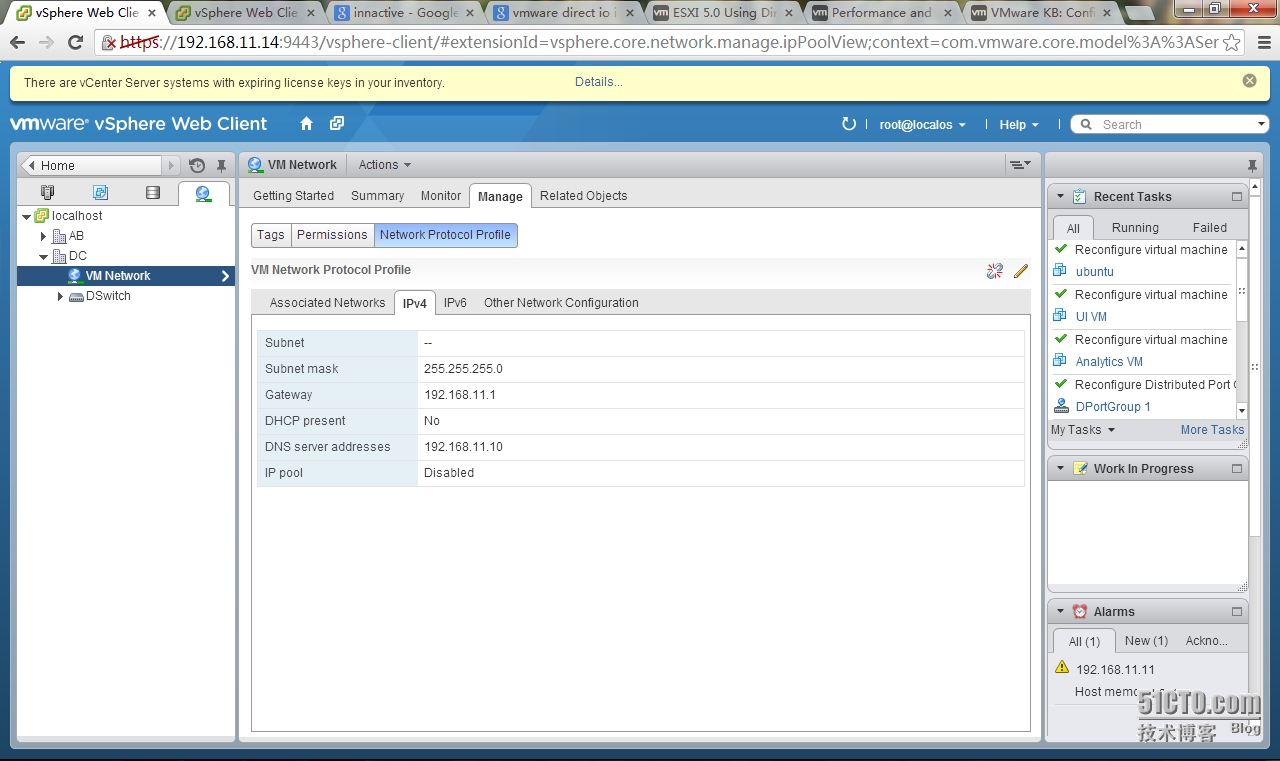The width and height of the screenshot is (1280, 761).
Task: Open navigator history clock icon
Action: coord(197,166)
